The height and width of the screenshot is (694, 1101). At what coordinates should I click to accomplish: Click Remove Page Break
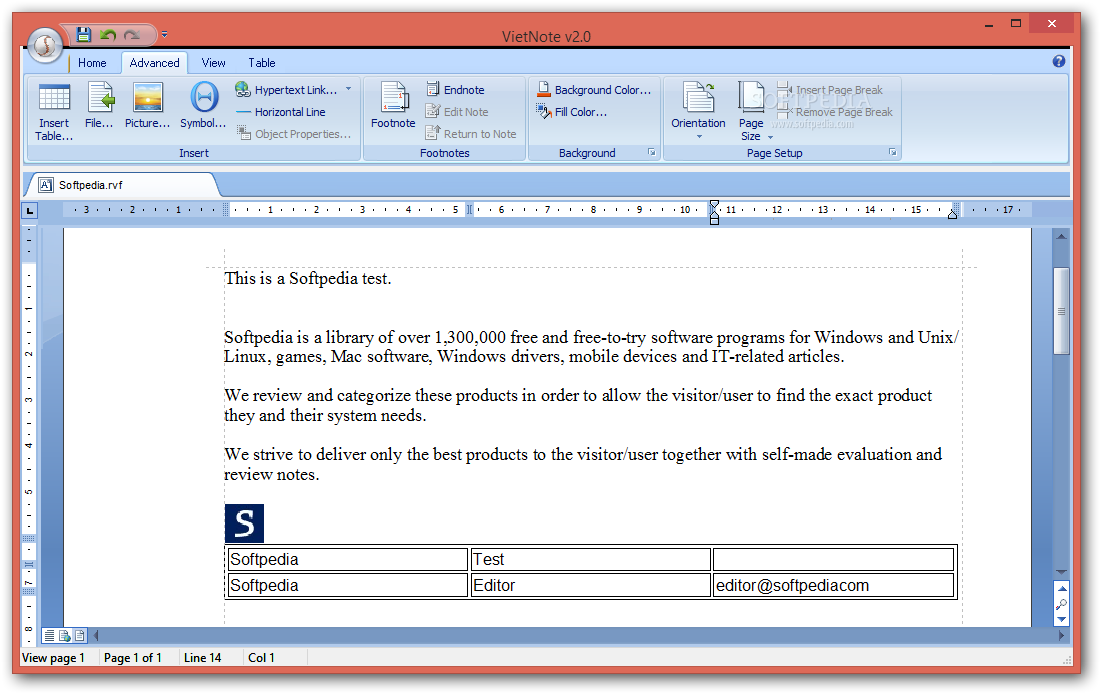[835, 111]
